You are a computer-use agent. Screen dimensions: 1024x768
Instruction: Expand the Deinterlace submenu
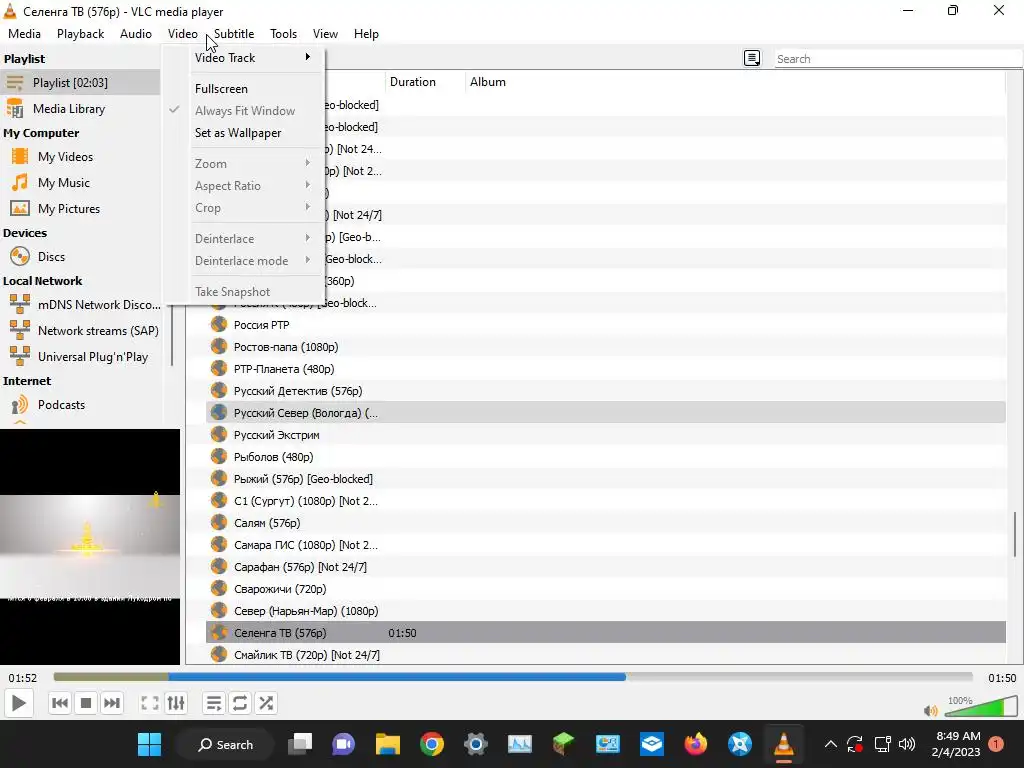tap(244, 239)
